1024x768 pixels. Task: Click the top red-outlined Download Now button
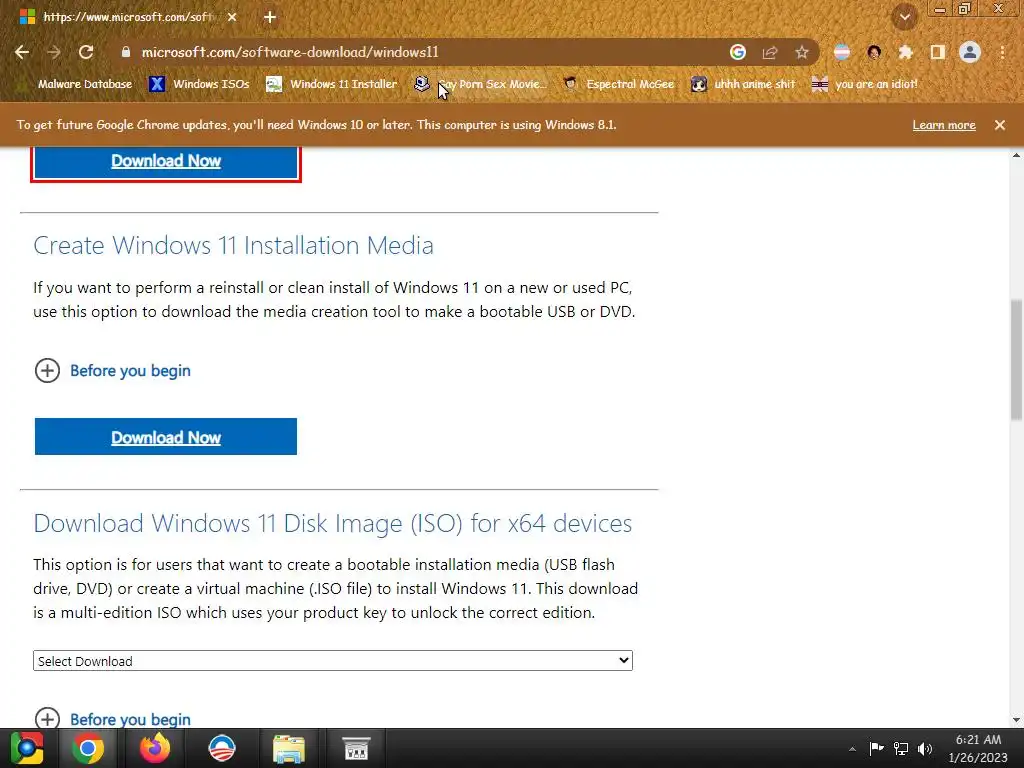[166, 161]
